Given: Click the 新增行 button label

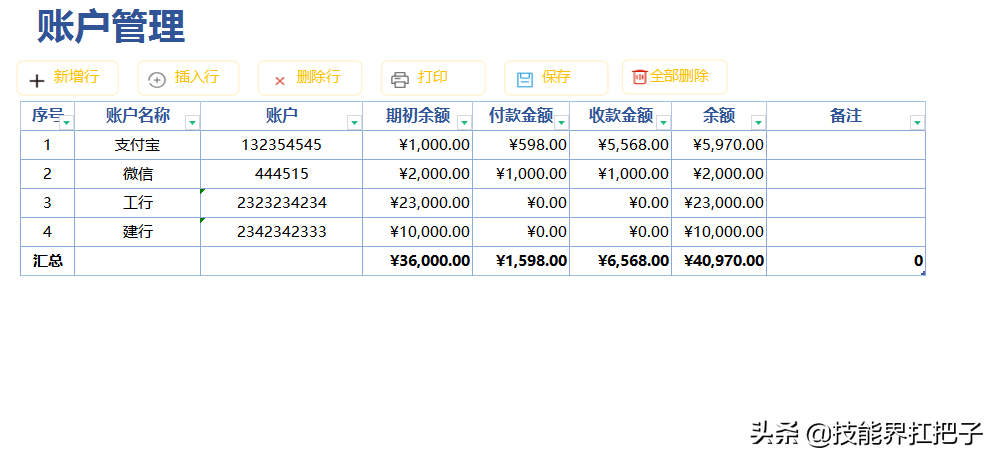Looking at the screenshot, I should click(x=76, y=77).
